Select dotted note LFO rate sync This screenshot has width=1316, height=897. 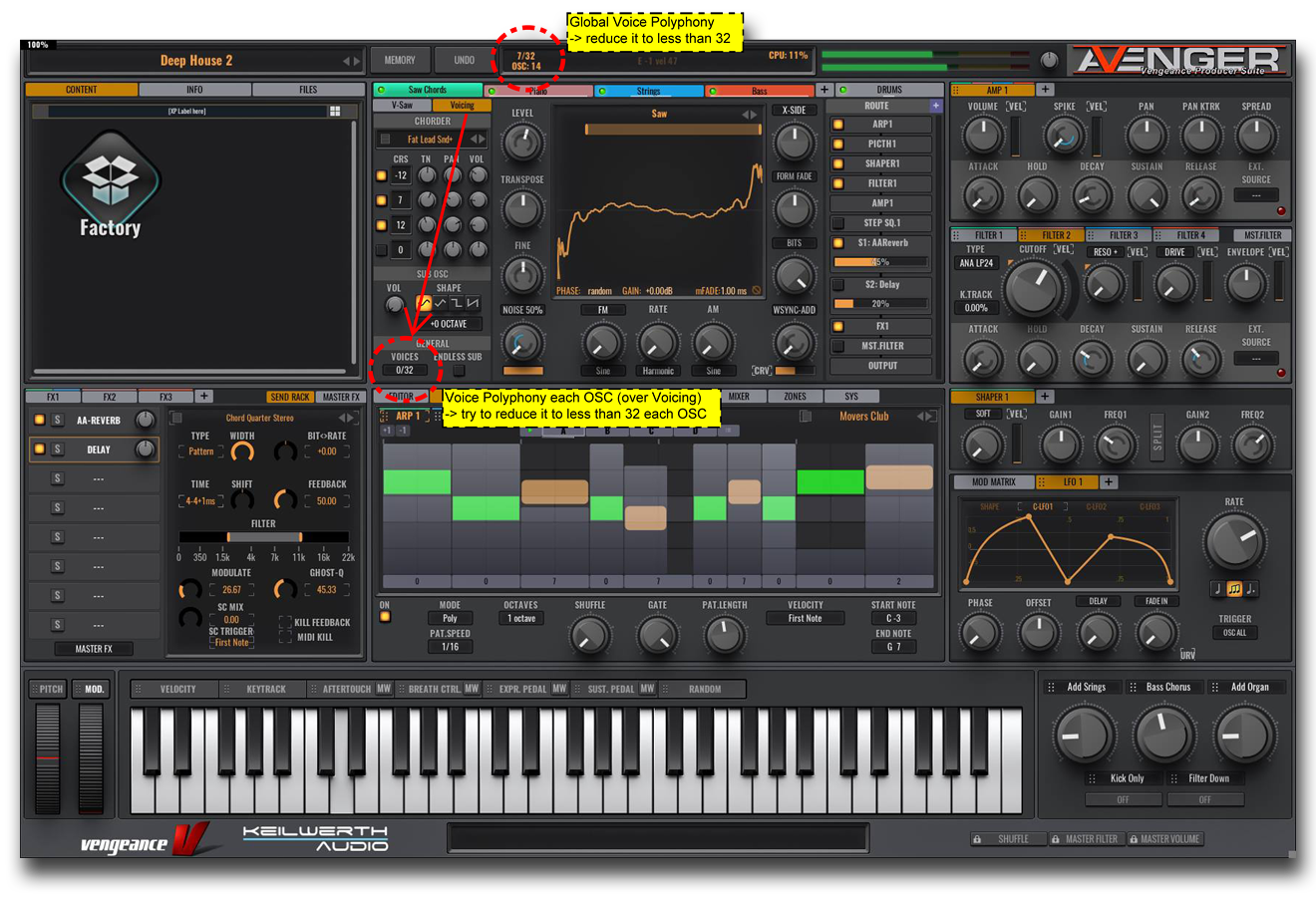pos(1251,589)
